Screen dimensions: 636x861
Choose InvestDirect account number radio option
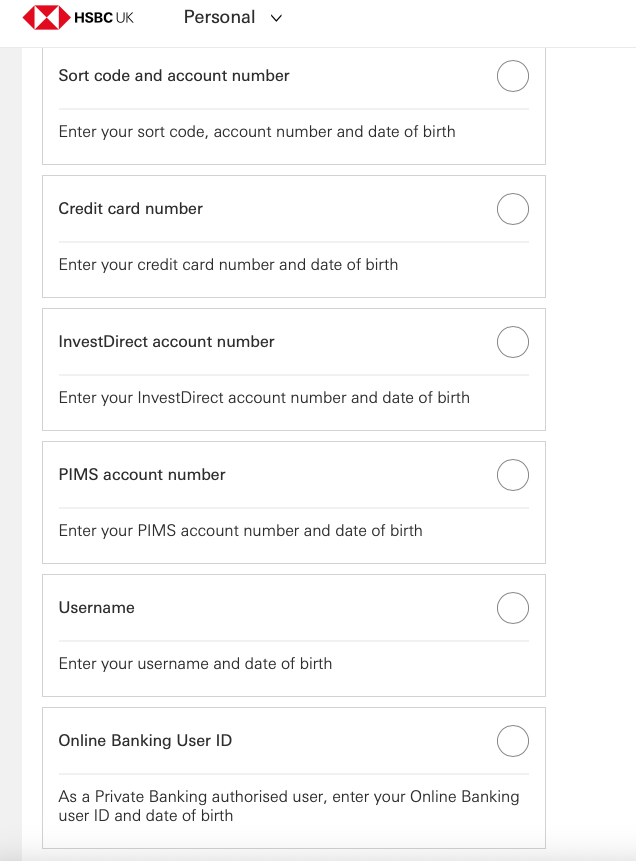[x=513, y=342]
